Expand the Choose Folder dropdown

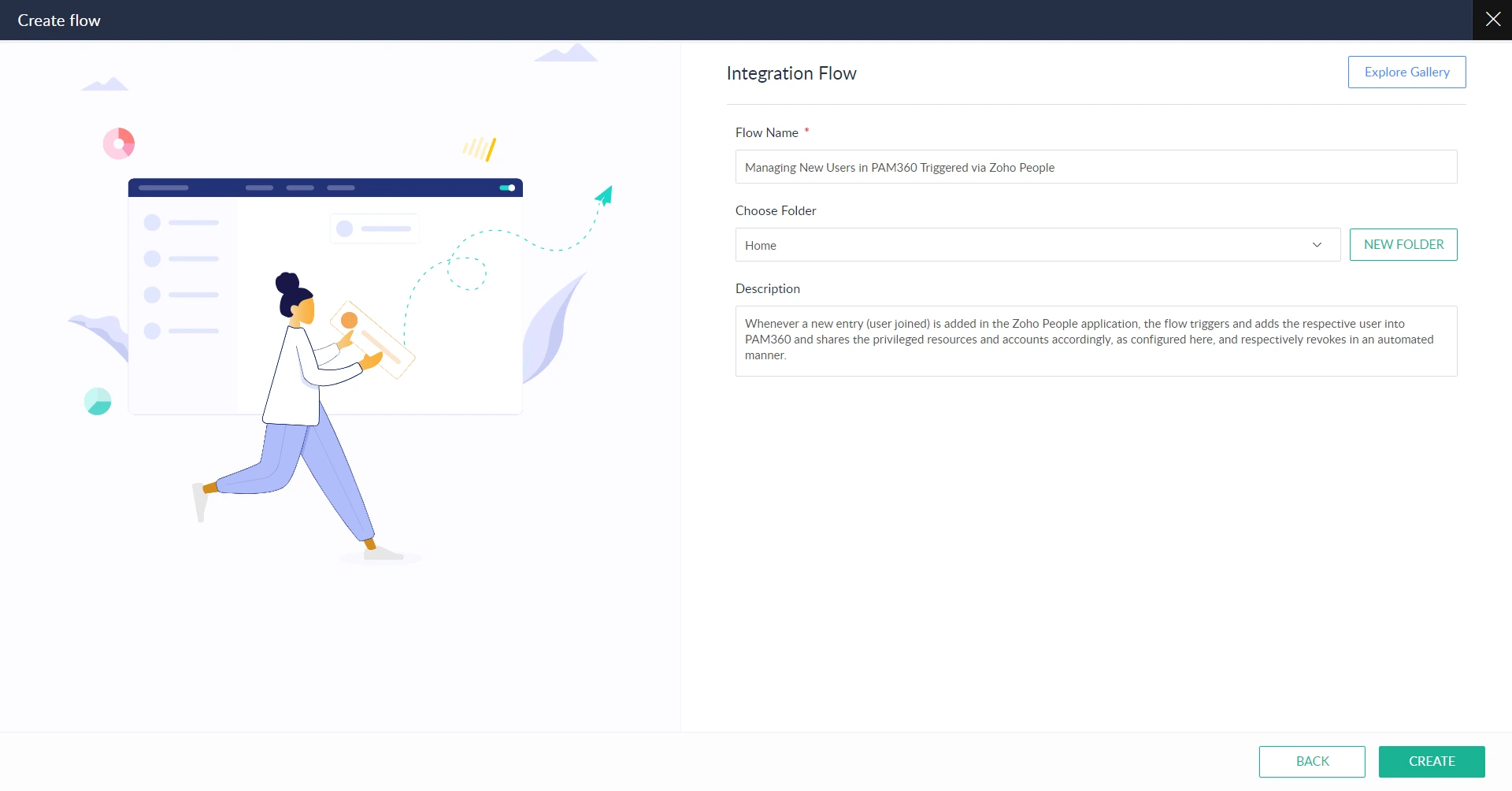coord(1037,245)
